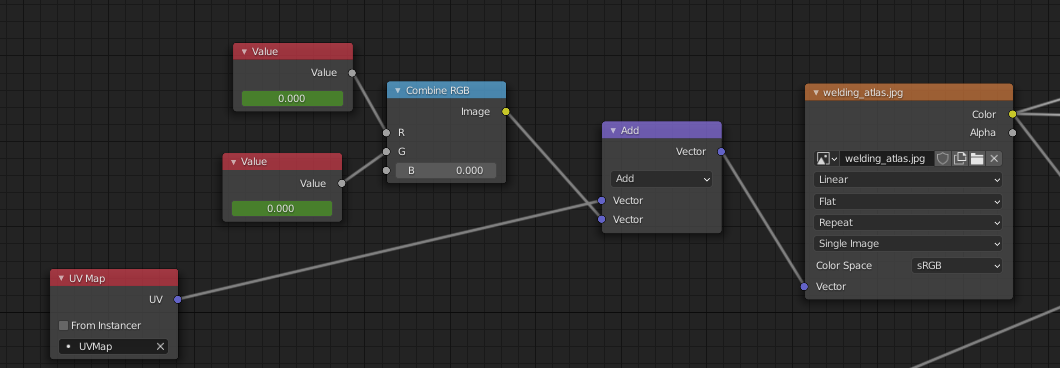Clear the UVMap field with X
Image resolution: width=1060 pixels, height=368 pixels.
(x=160, y=346)
